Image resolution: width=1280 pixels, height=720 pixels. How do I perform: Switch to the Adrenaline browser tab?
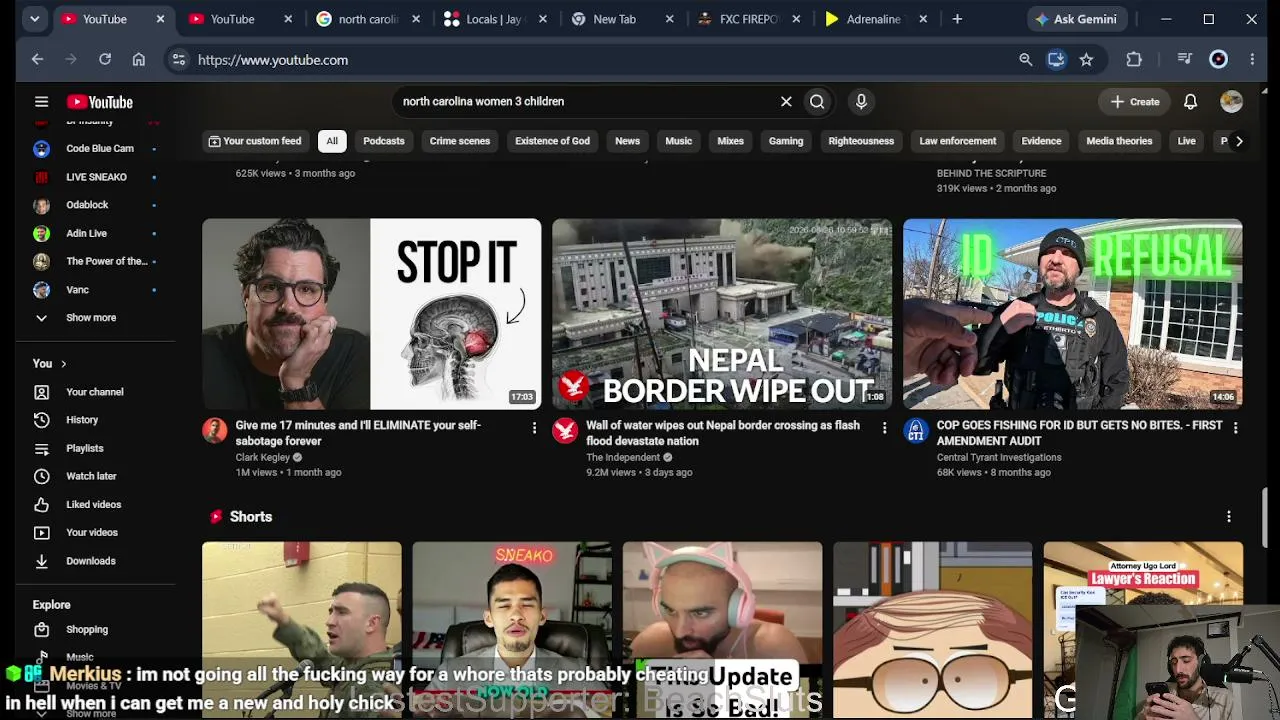pos(875,19)
